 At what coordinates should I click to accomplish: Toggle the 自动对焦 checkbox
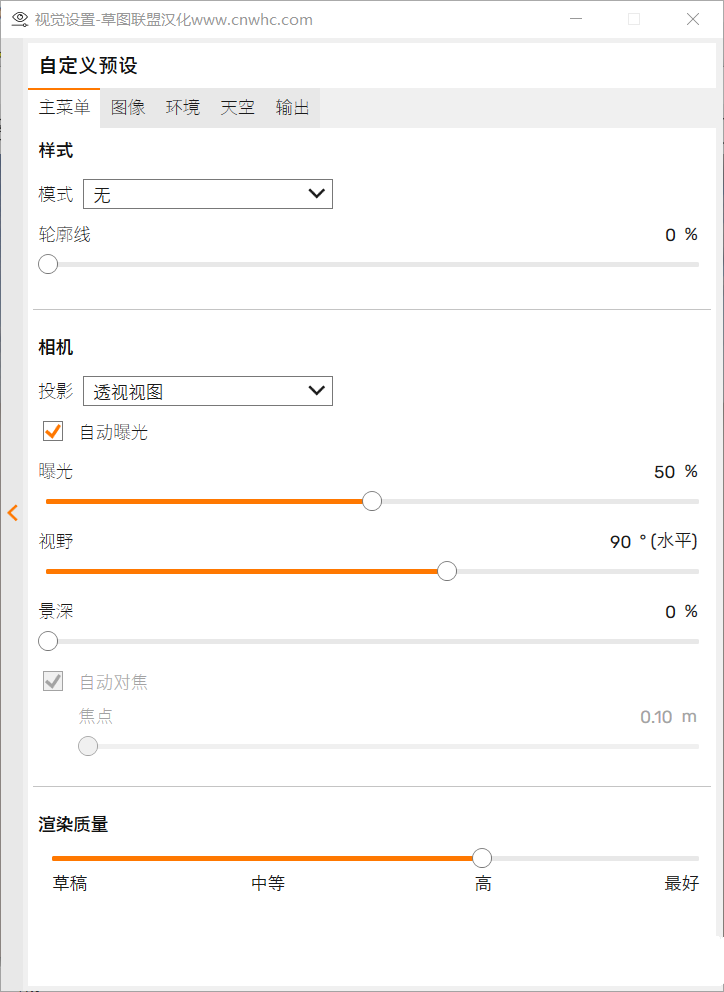53,681
